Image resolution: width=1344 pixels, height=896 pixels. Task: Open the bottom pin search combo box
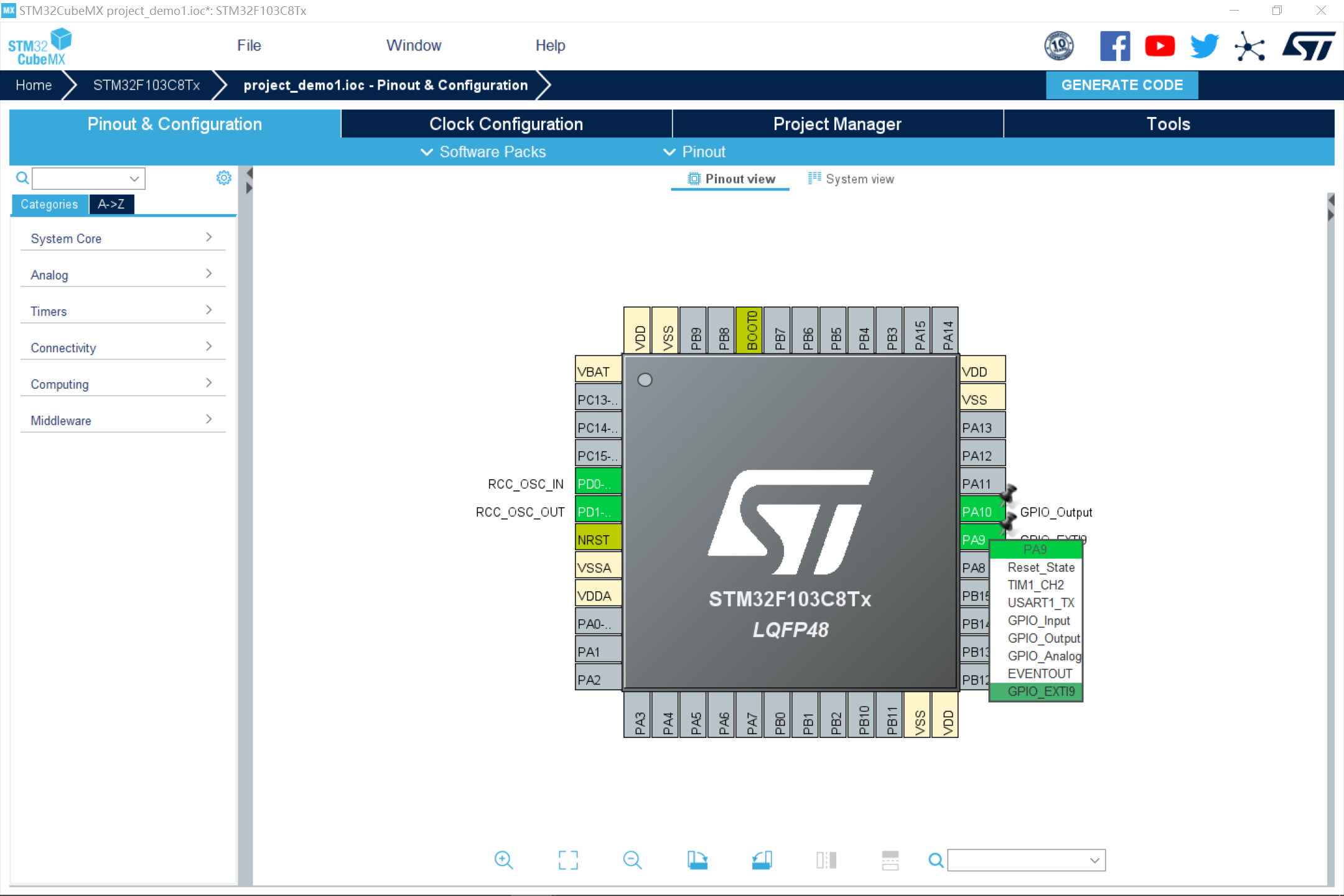[1026, 861]
